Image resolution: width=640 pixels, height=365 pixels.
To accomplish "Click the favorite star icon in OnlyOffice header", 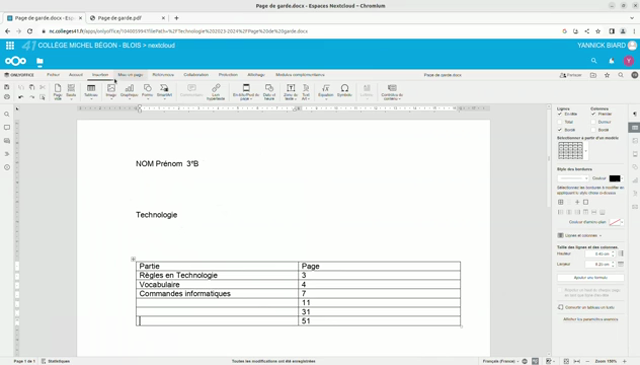I will [607, 75].
